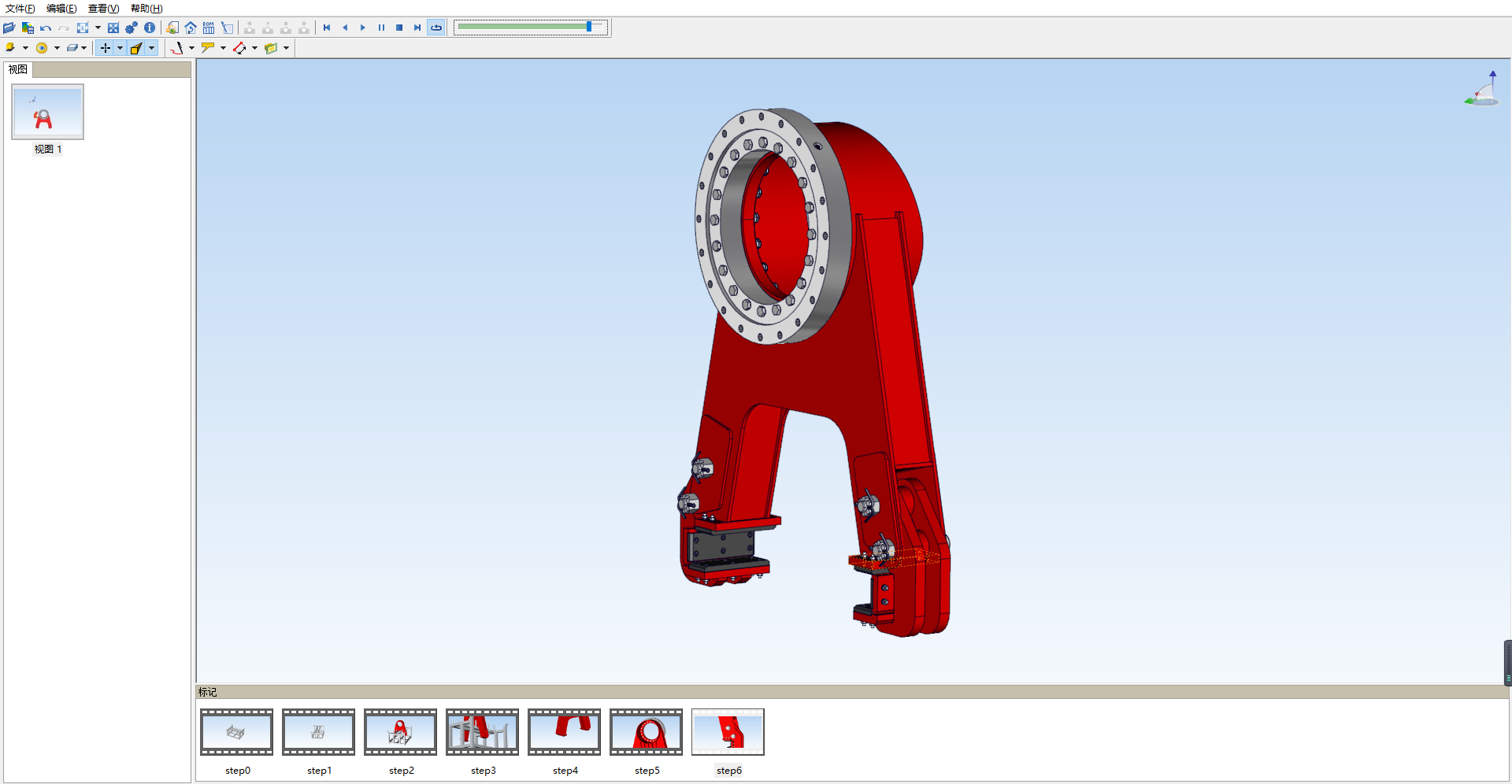Click the explode view icon

83,28
